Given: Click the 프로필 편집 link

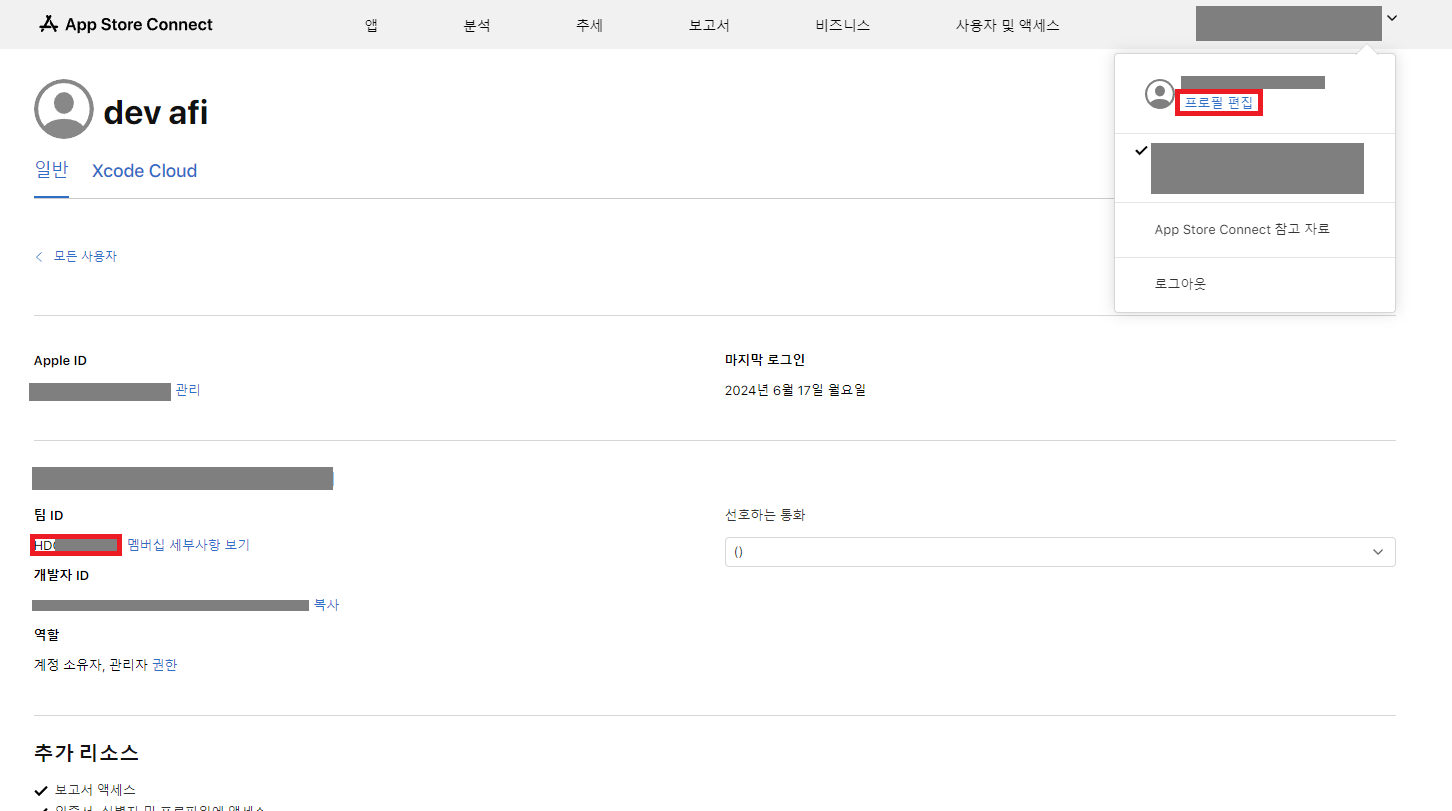Looking at the screenshot, I should [x=1218, y=103].
